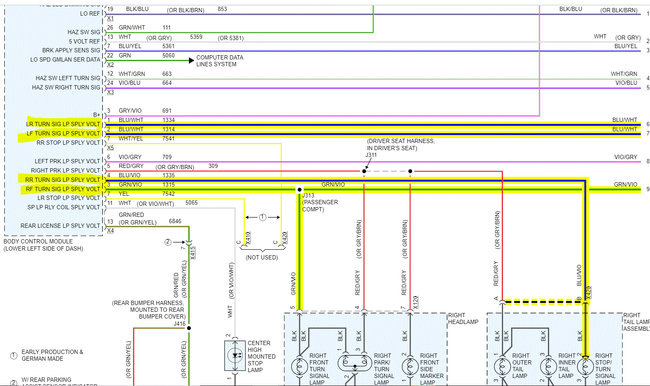Select the 'WHT/YEL' wire color label

[x=131, y=138]
